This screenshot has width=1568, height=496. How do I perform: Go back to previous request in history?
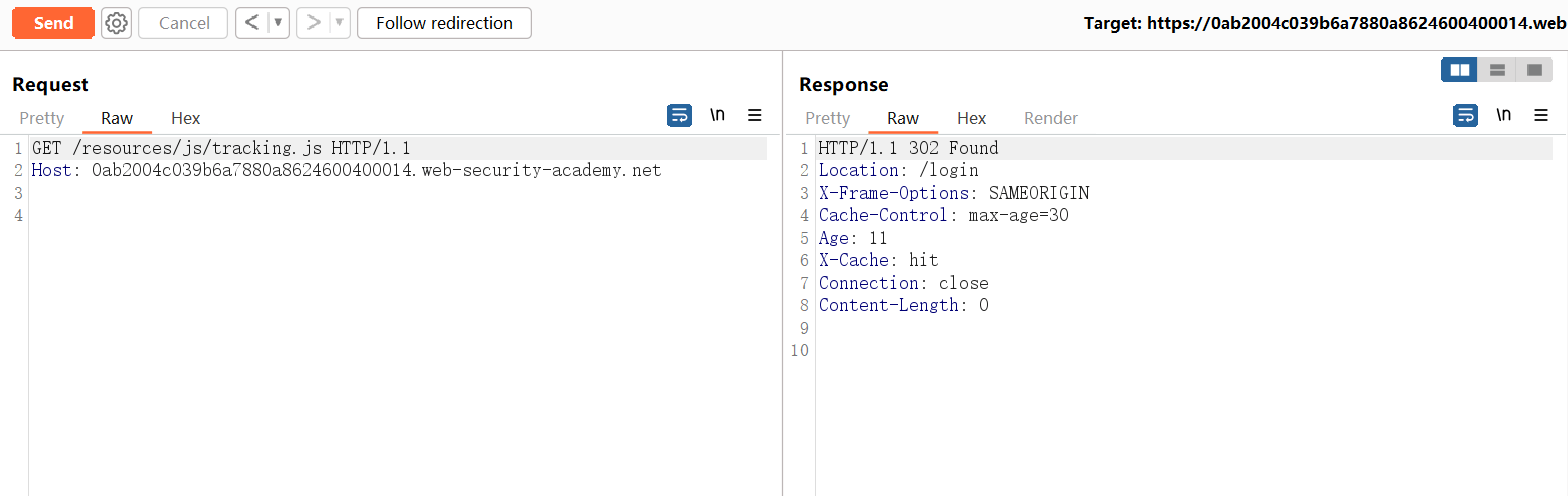252,23
